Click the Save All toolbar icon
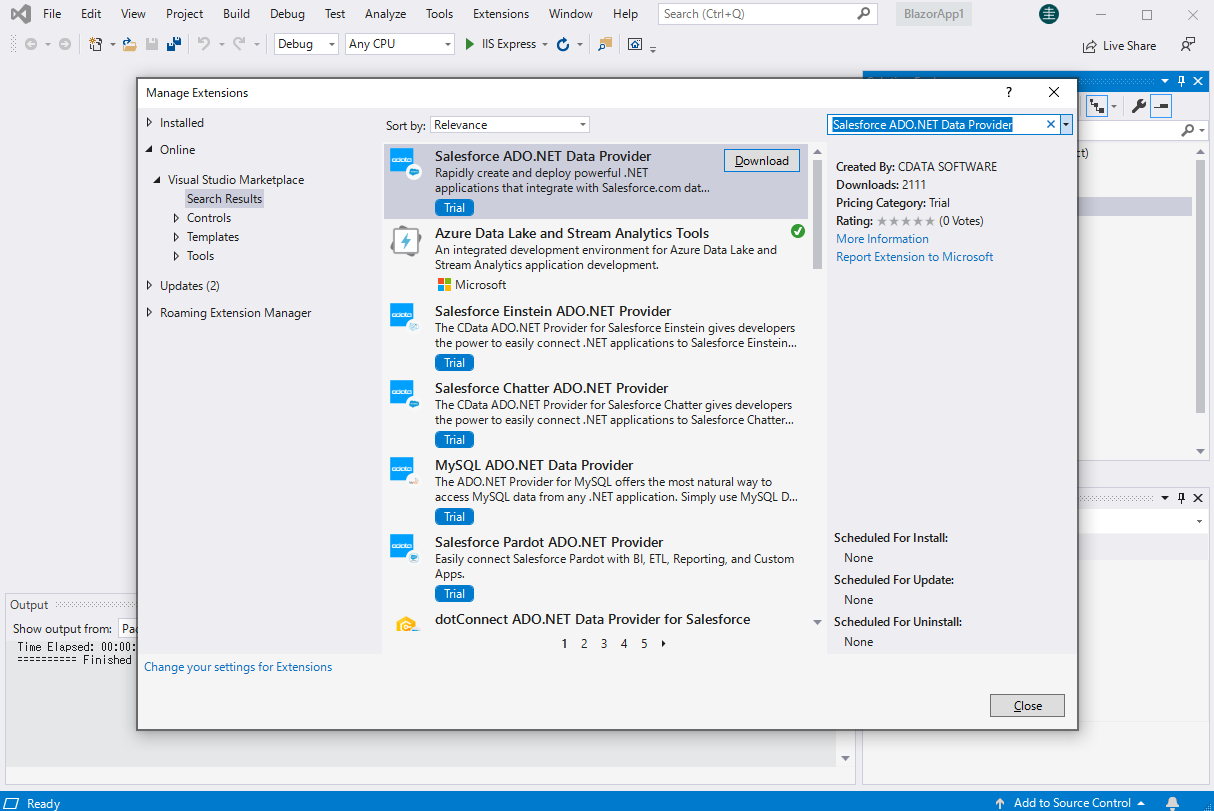This screenshot has width=1214, height=811. tap(173, 44)
